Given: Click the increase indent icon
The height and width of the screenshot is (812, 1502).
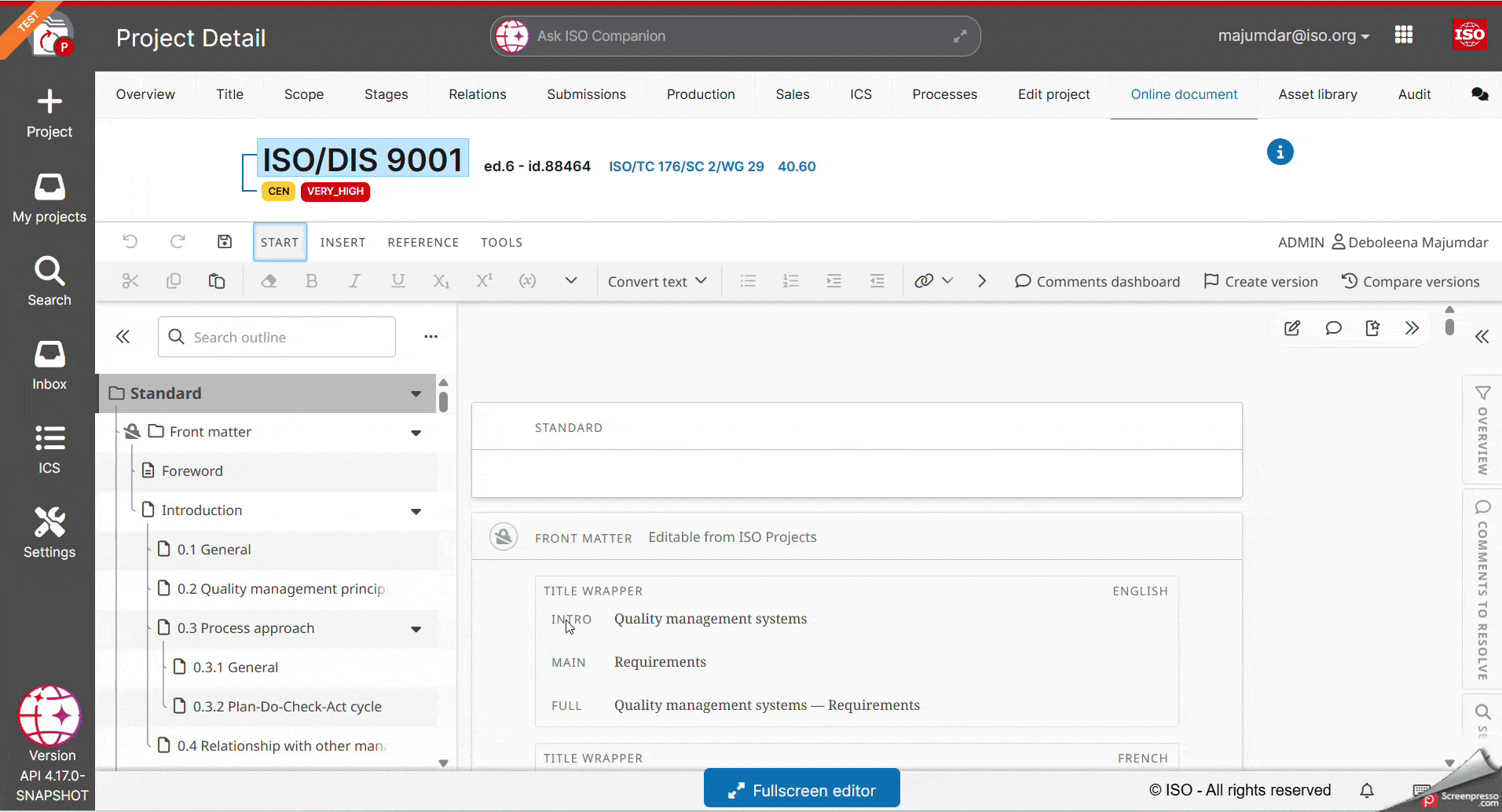Looking at the screenshot, I should tap(834, 281).
